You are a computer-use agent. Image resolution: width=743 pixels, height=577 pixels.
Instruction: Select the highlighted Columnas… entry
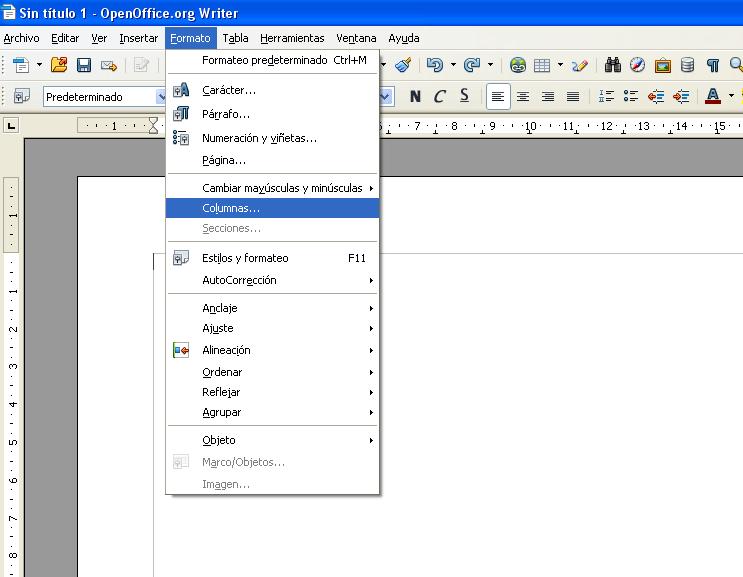pos(272,208)
